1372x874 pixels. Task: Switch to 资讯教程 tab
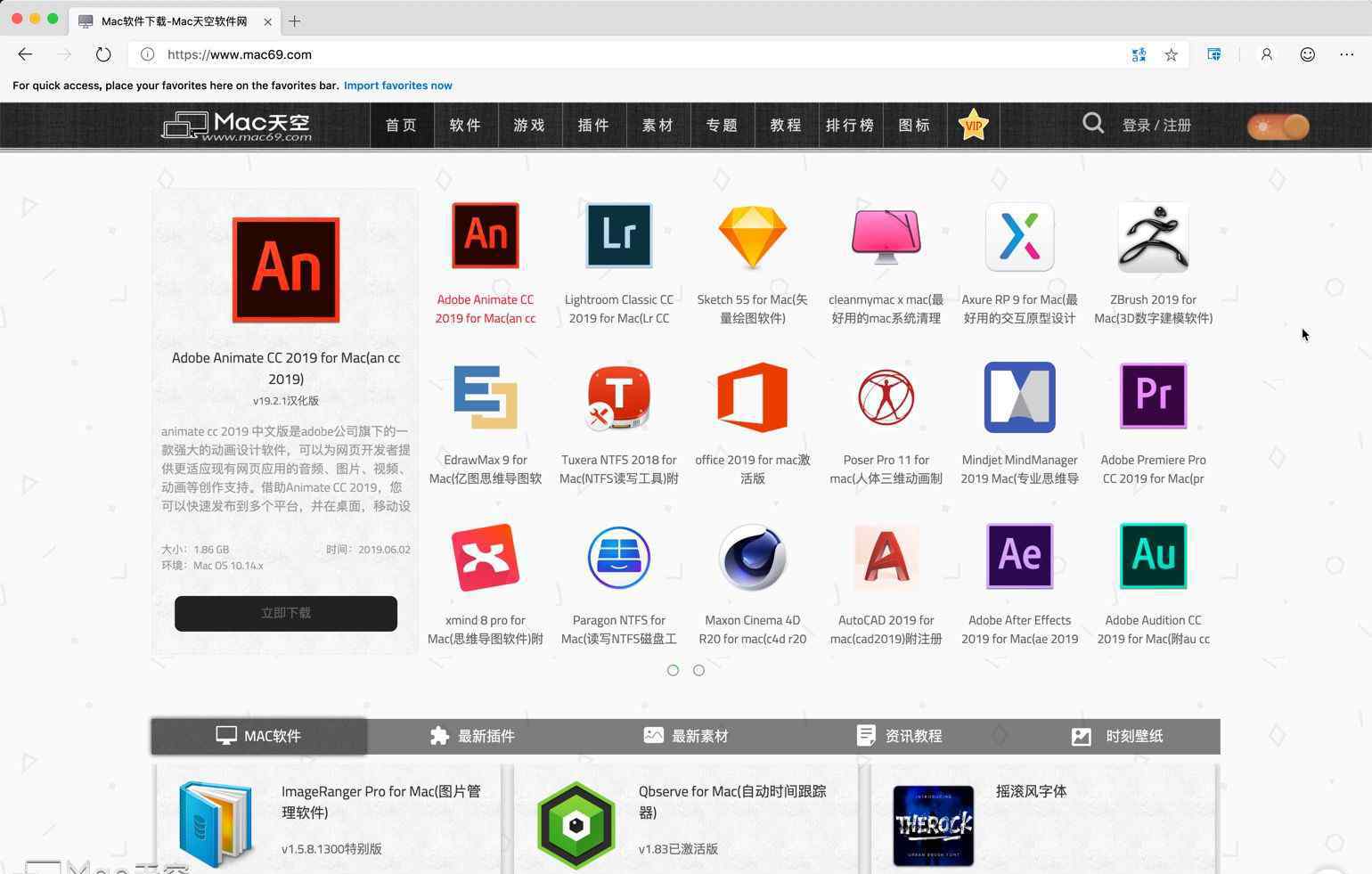[x=900, y=736]
